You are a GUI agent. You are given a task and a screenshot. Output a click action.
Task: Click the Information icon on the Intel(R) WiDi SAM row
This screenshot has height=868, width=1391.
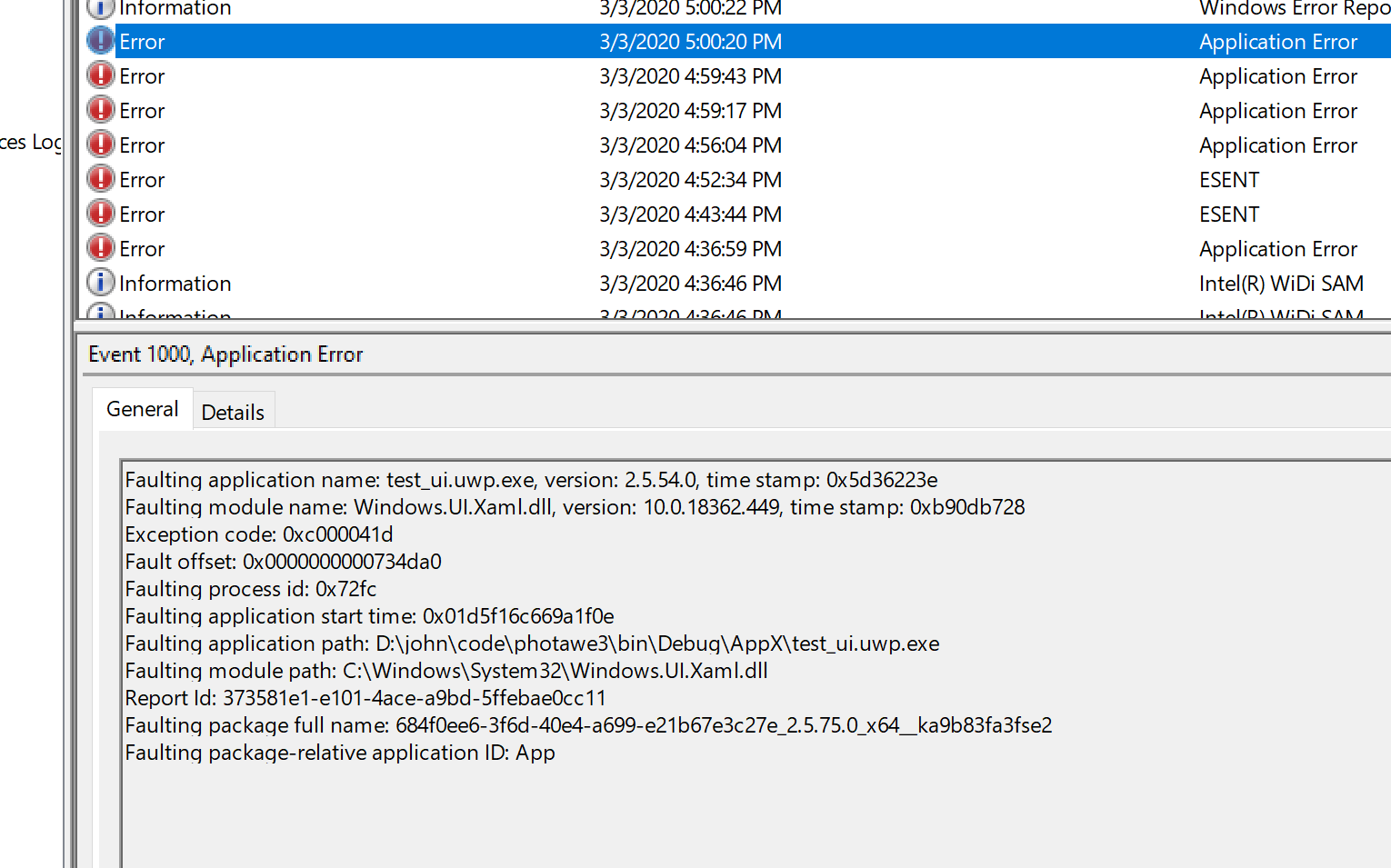point(100,282)
